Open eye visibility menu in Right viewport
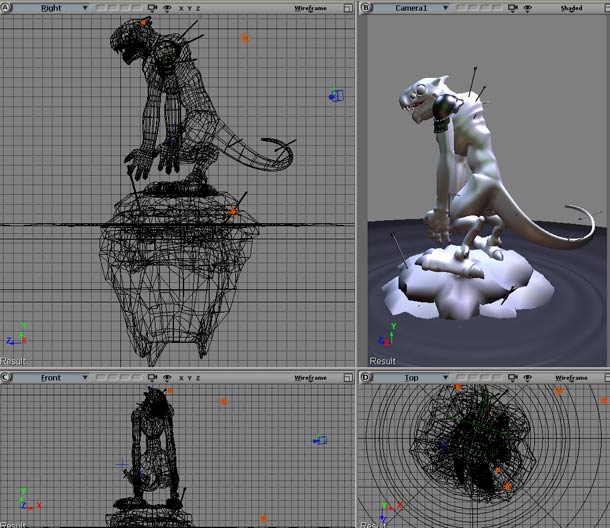Viewport: 610px width, 528px height. coord(167,8)
